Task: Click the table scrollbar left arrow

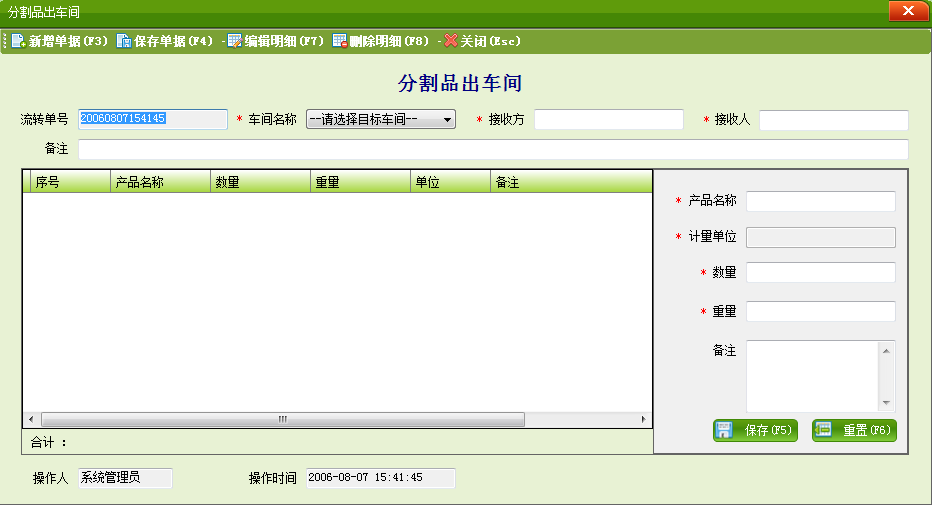Action: point(32,419)
